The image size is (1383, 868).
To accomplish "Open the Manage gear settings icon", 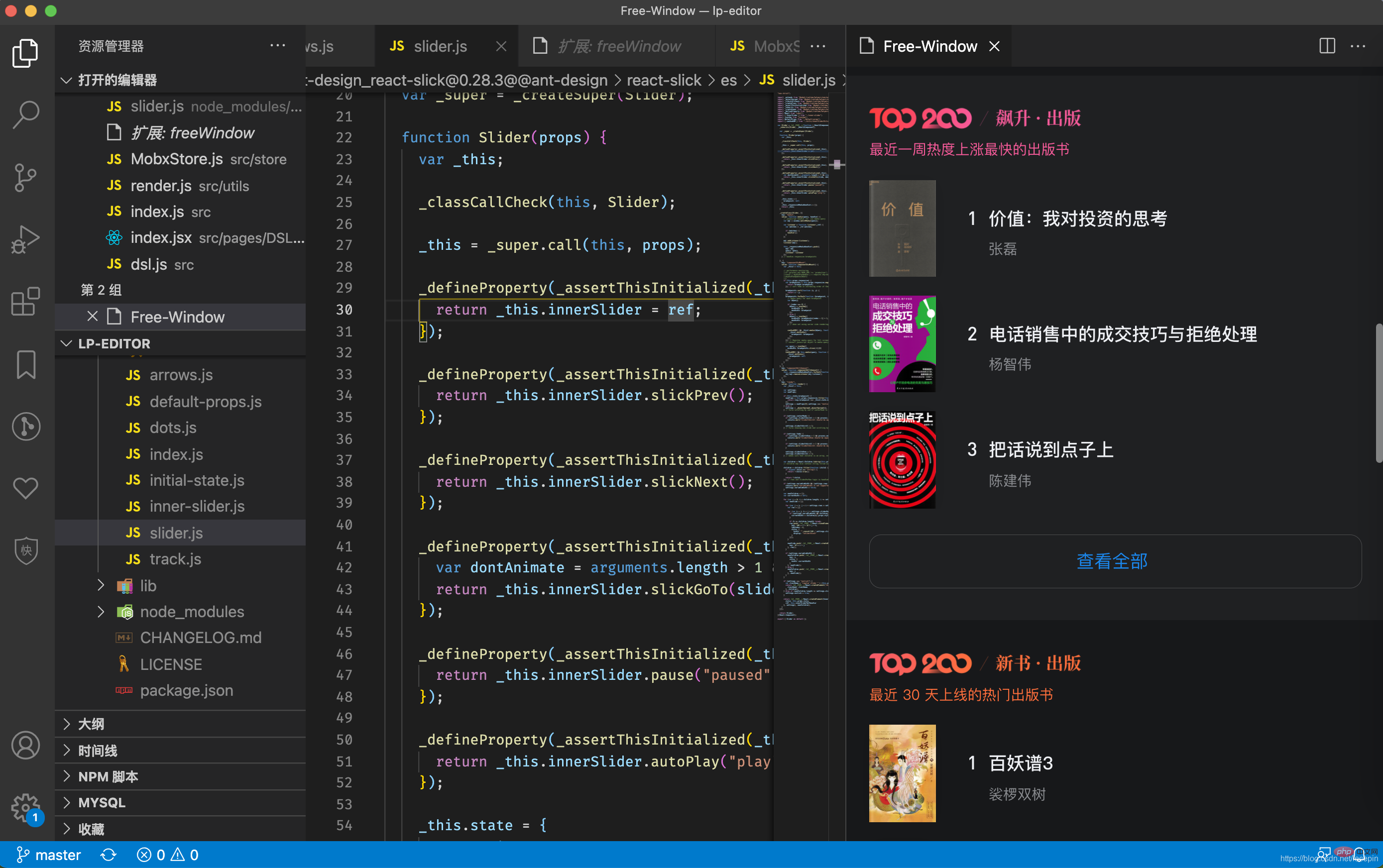I will point(25,807).
